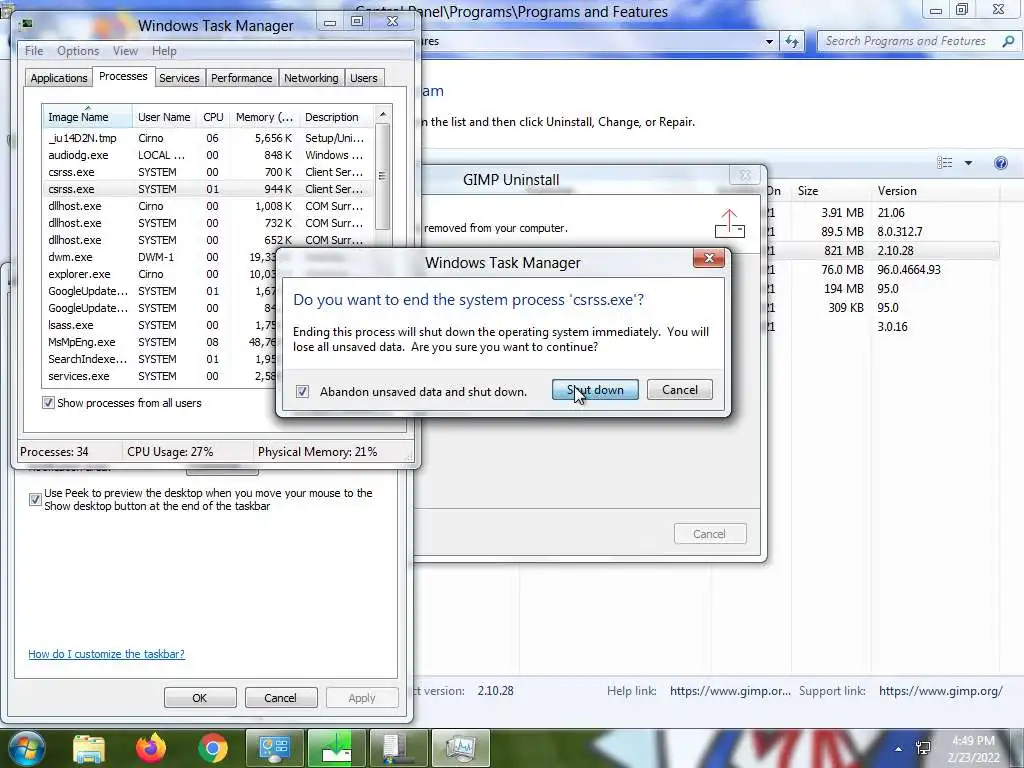Expand the address bar history dropdown arrow
1024x768 pixels.
pos(769,42)
